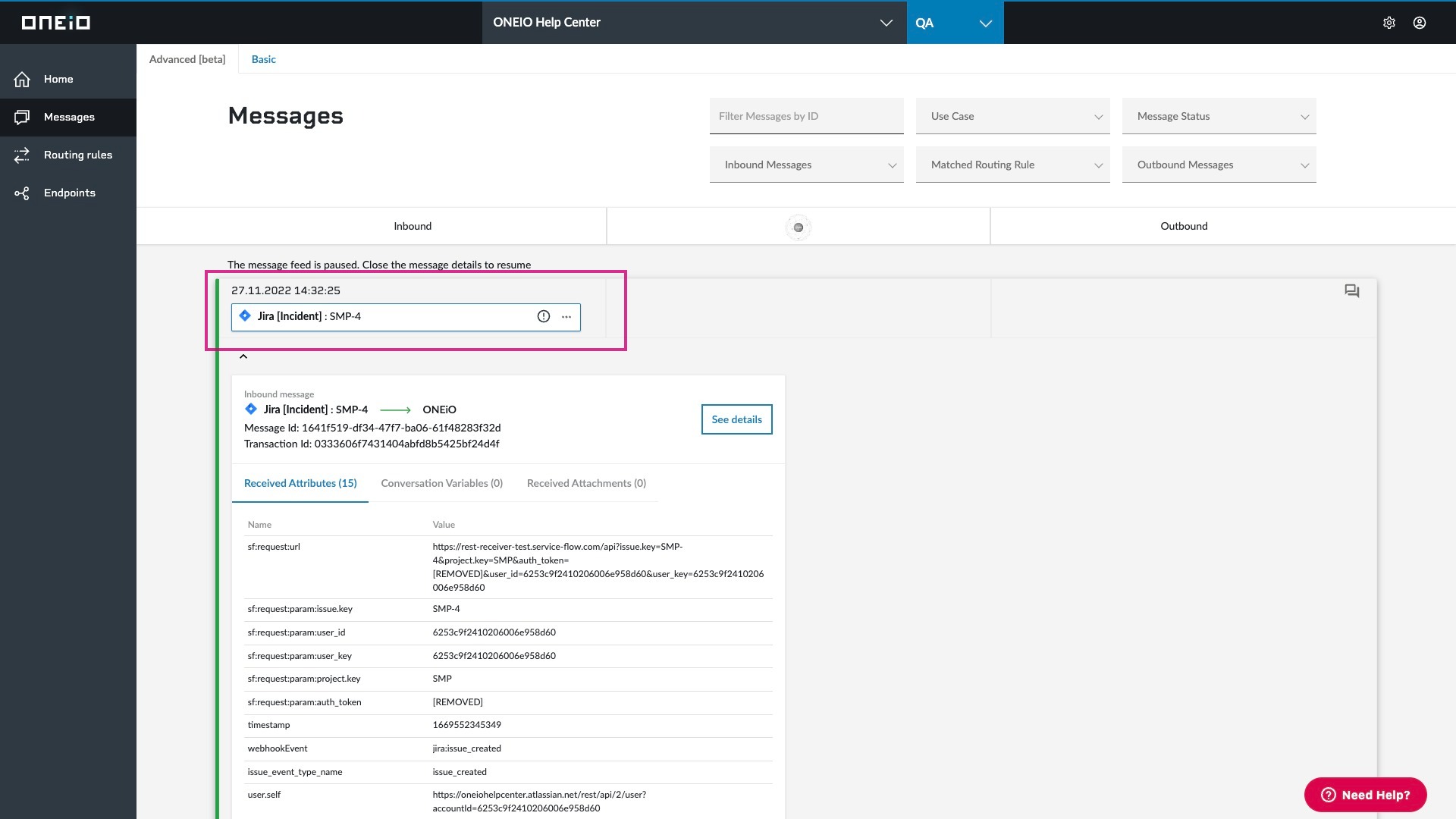Click the issue_event_type_name row name

294,772
